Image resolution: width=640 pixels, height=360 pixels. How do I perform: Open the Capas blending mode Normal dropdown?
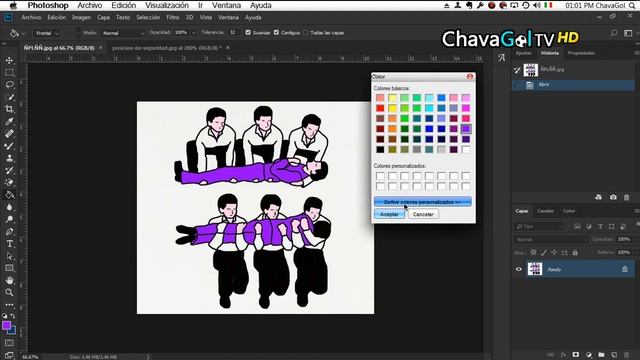click(x=550, y=240)
